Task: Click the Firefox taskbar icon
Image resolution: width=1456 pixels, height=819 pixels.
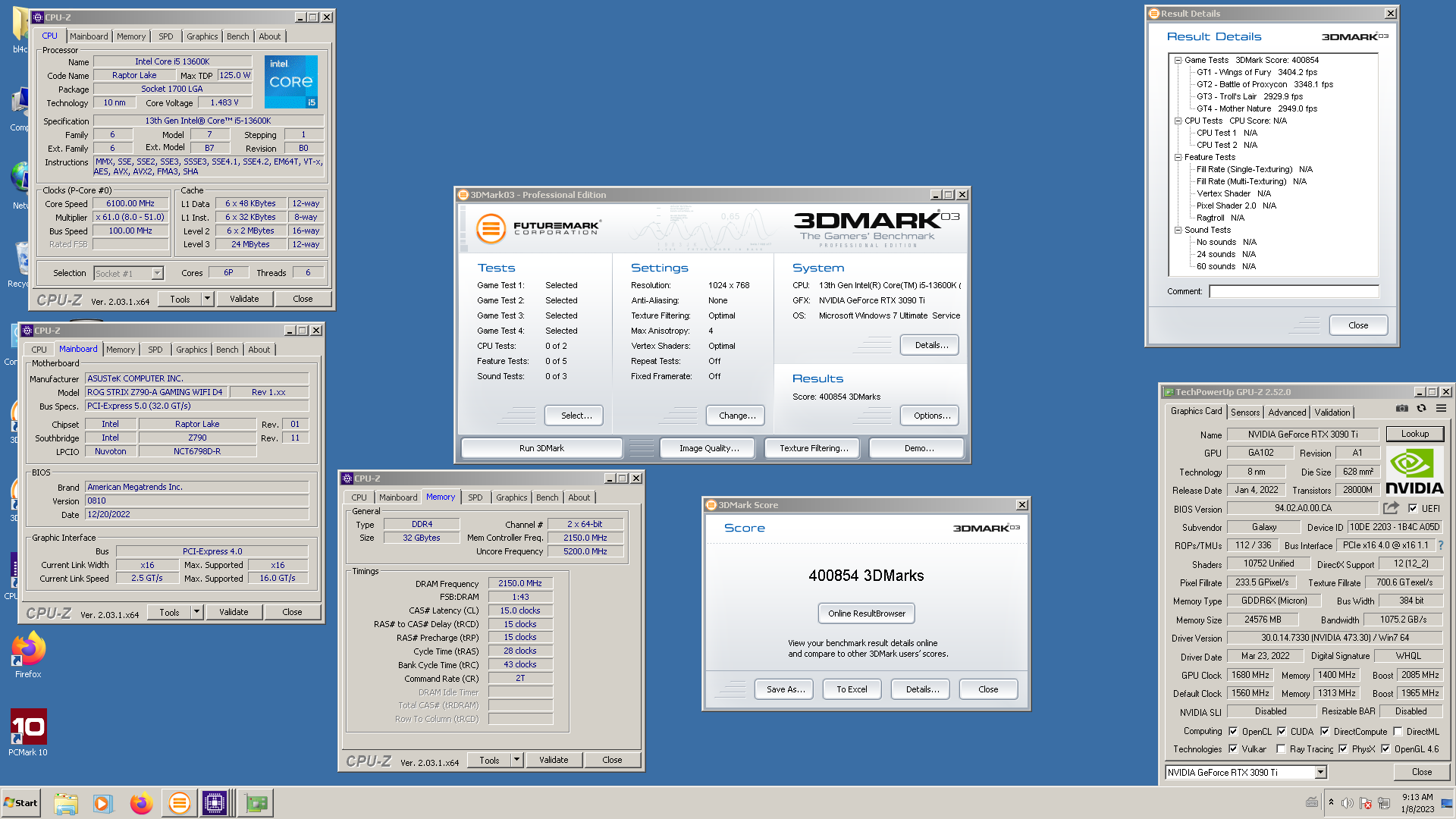Action: (x=141, y=803)
